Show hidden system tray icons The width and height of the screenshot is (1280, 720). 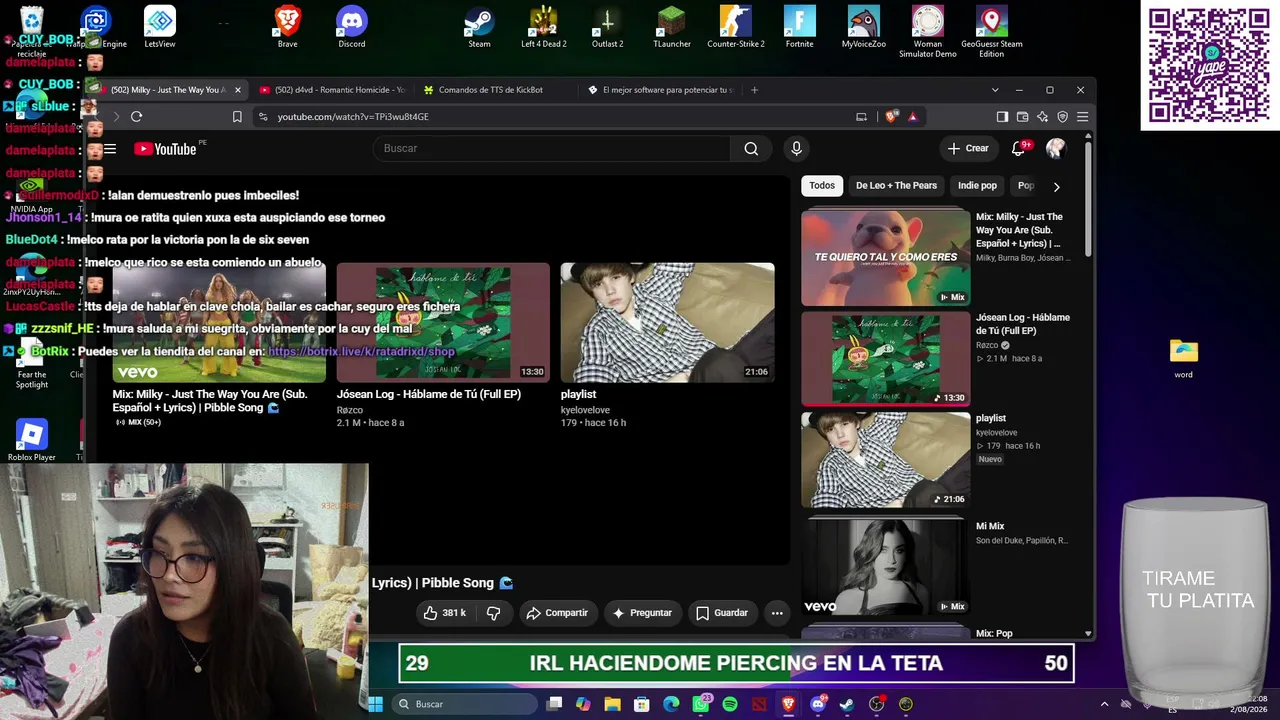[1104, 704]
